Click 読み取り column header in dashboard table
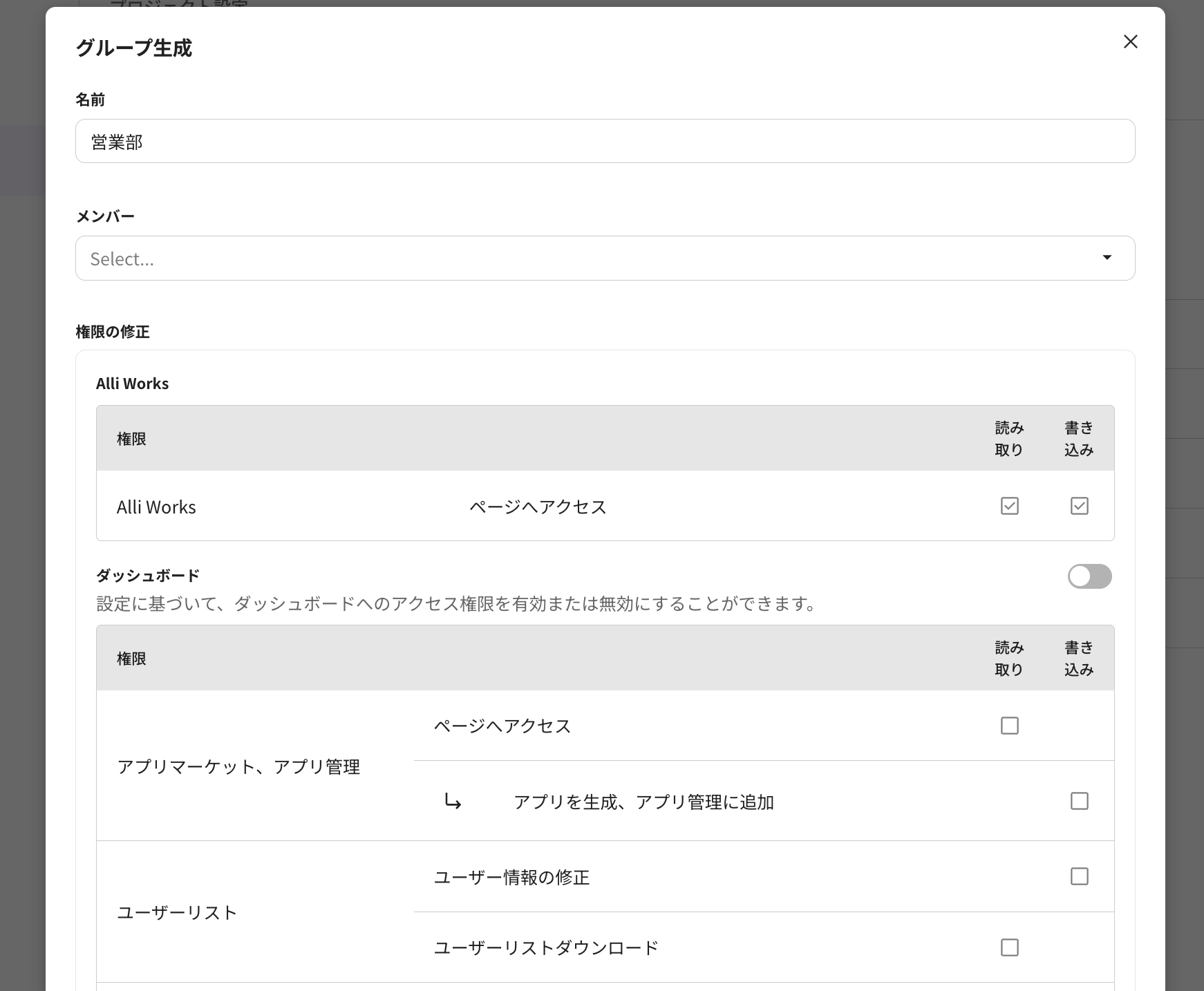 pyautogui.click(x=1009, y=658)
